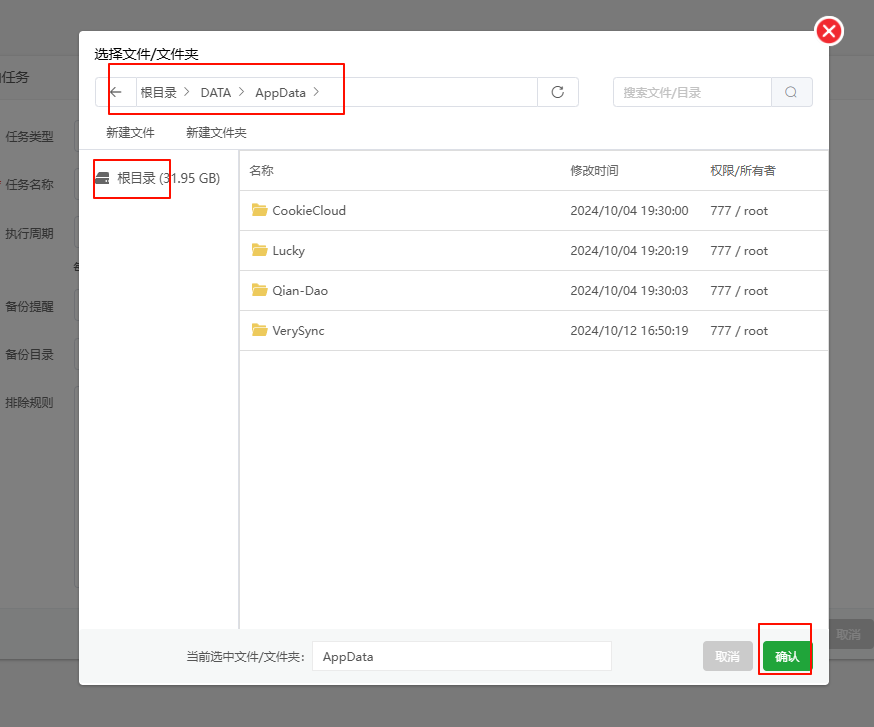The width and height of the screenshot is (874, 727).
Task: Focus the 搜索文件/目录 search field
Action: pos(692,92)
